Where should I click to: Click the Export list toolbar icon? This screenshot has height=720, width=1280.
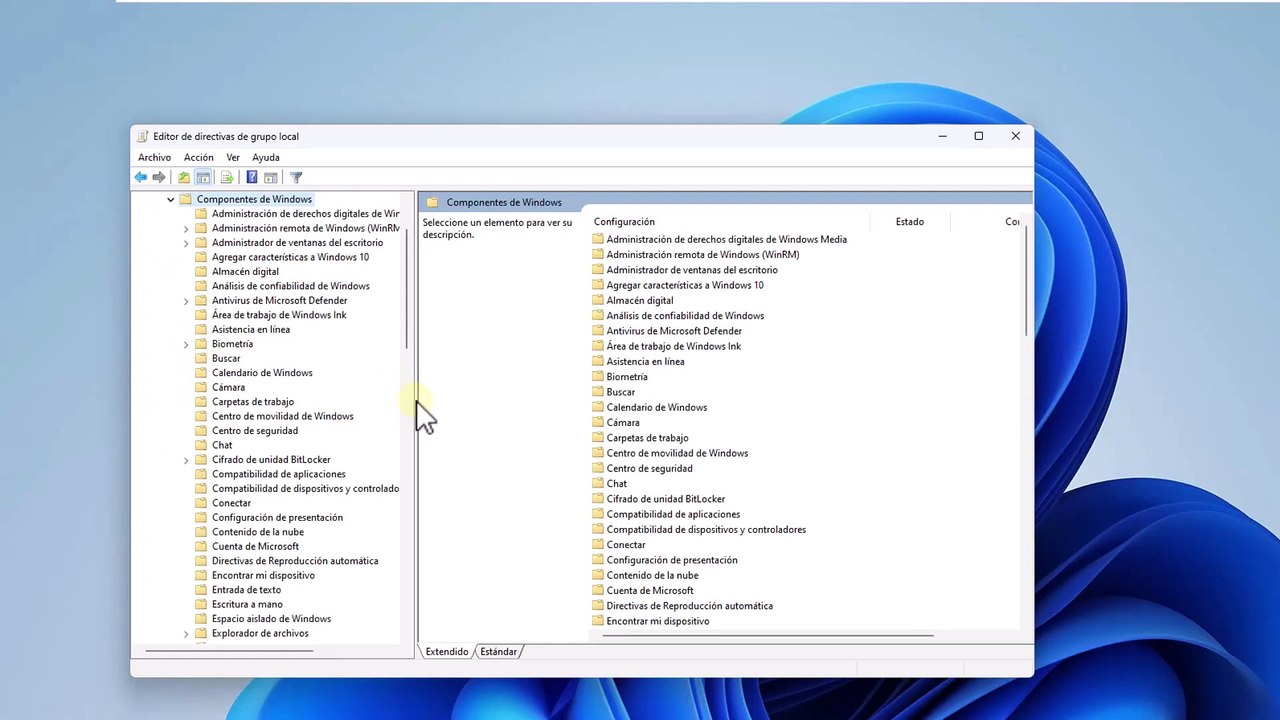227,177
